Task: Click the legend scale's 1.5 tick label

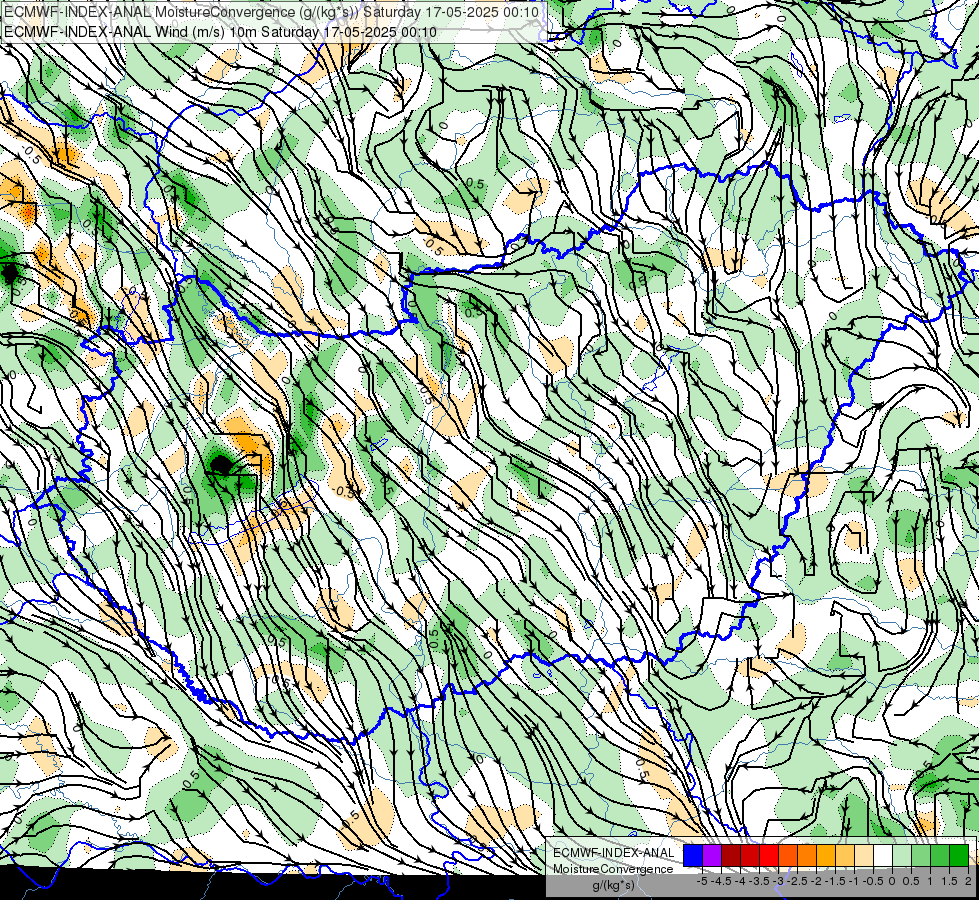Action: (x=950, y=881)
